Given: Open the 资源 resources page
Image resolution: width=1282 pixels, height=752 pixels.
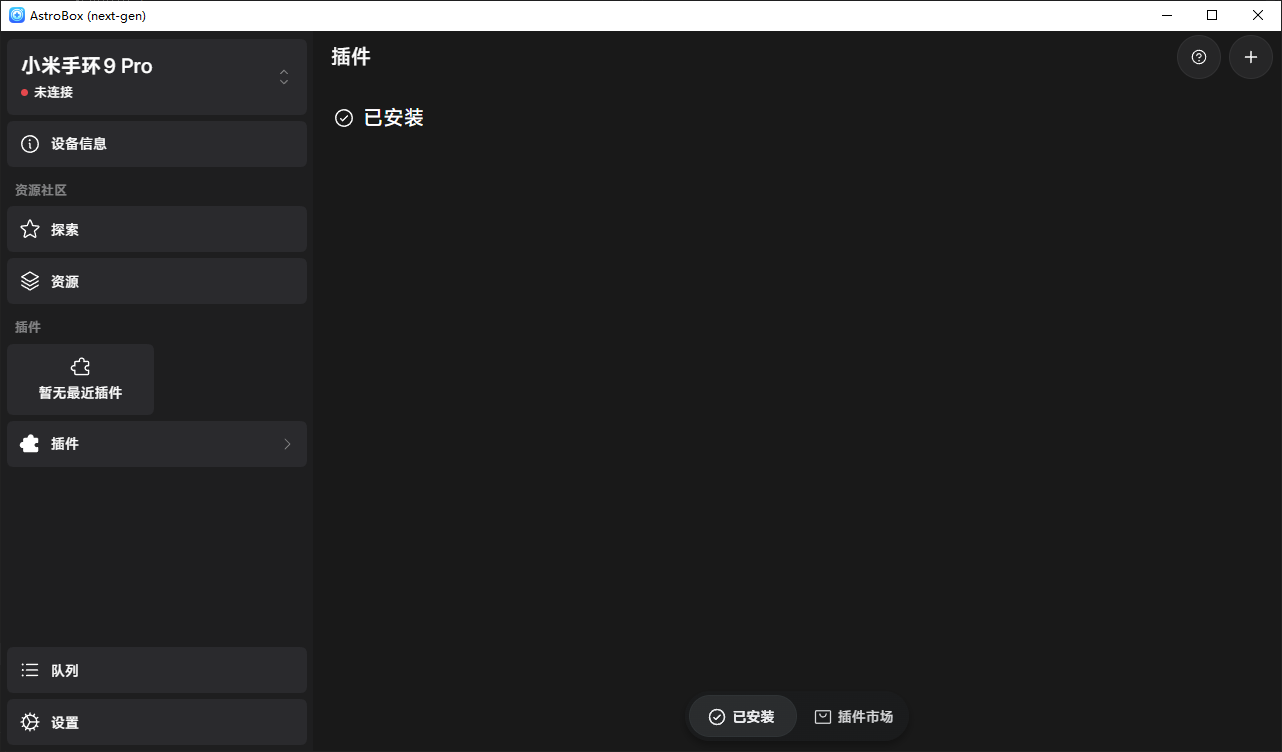Looking at the screenshot, I should [157, 281].
